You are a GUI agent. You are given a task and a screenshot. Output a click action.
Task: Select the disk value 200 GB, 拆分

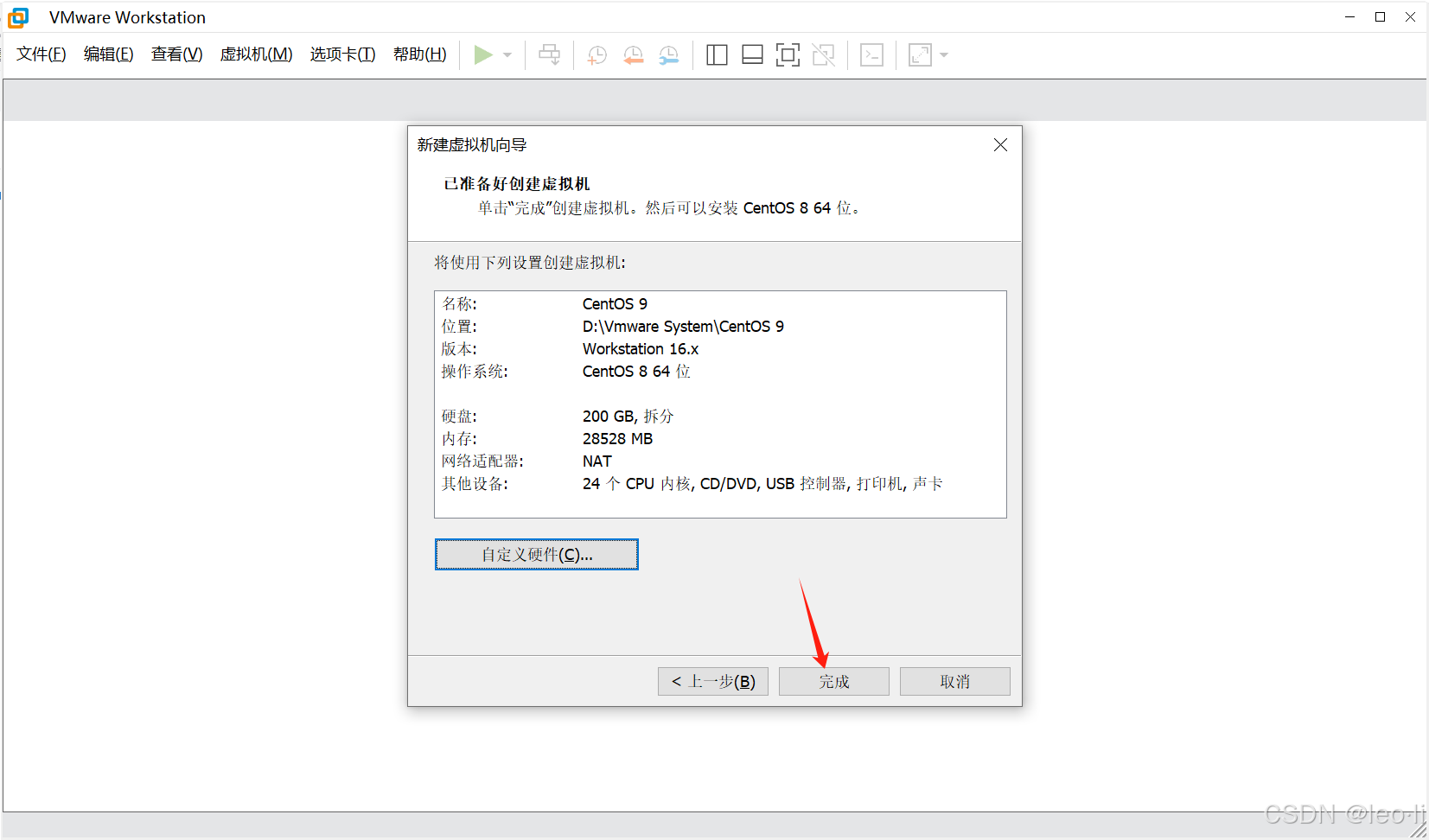point(628,417)
